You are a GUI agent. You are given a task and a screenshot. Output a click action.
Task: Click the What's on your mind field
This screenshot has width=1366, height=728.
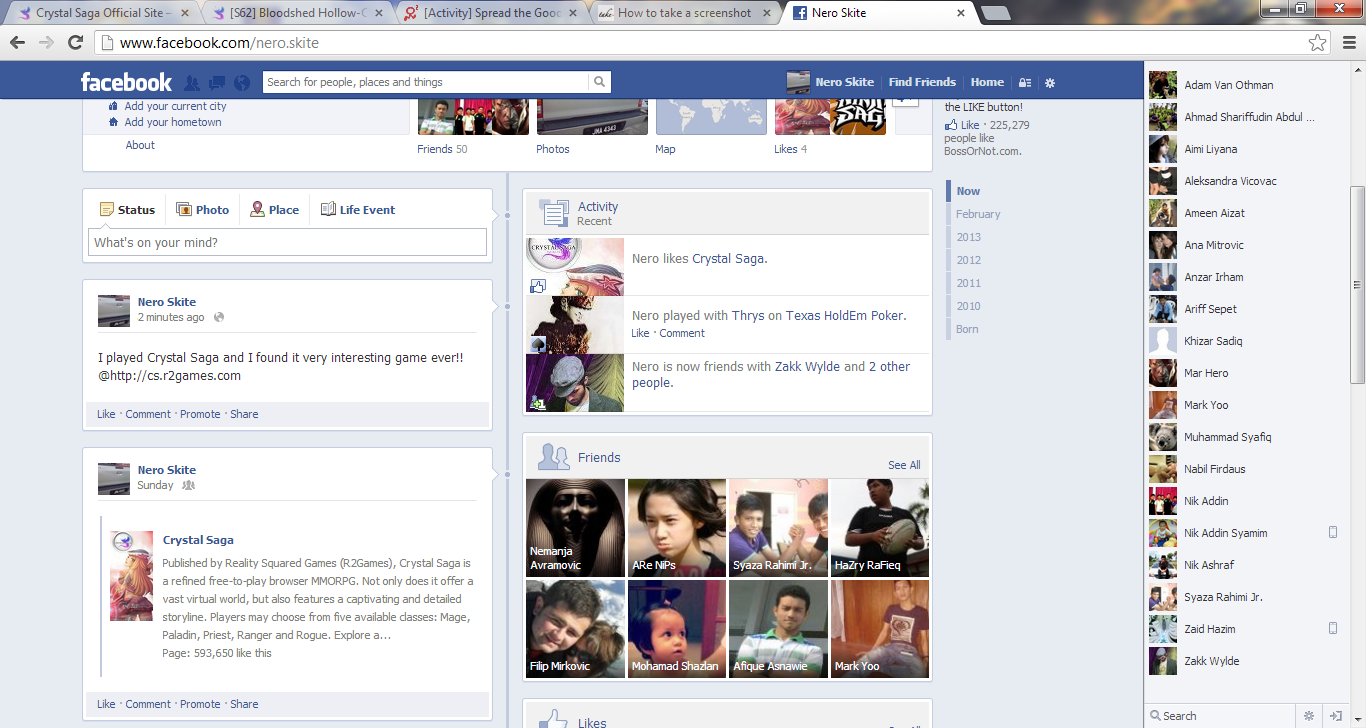(x=287, y=242)
